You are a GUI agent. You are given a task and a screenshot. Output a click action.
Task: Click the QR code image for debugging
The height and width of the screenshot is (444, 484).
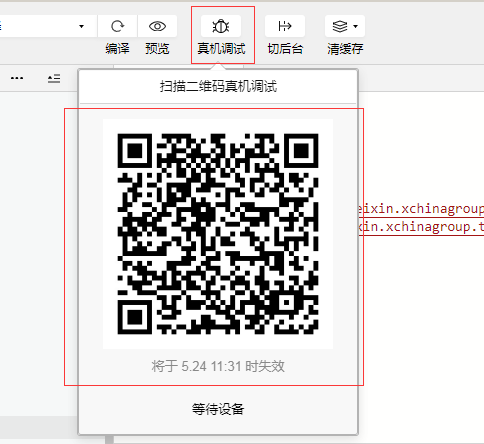click(218, 234)
